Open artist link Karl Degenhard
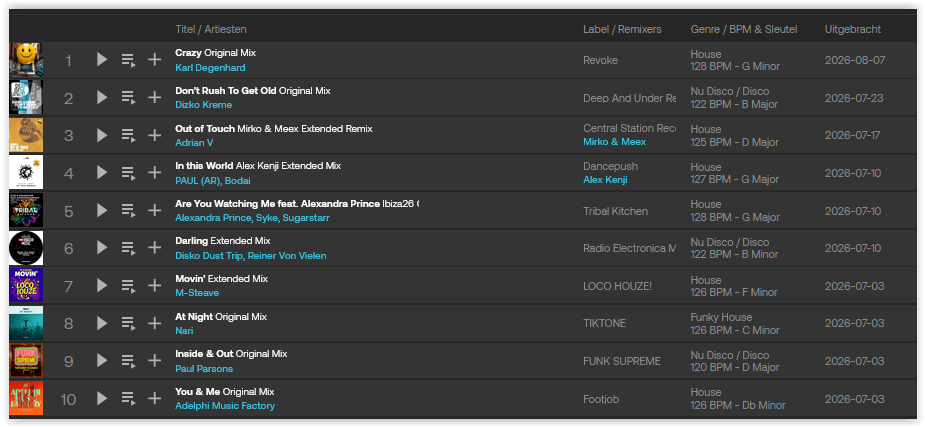Screen dimensions: 925x427 pyautogui.click(x=210, y=67)
